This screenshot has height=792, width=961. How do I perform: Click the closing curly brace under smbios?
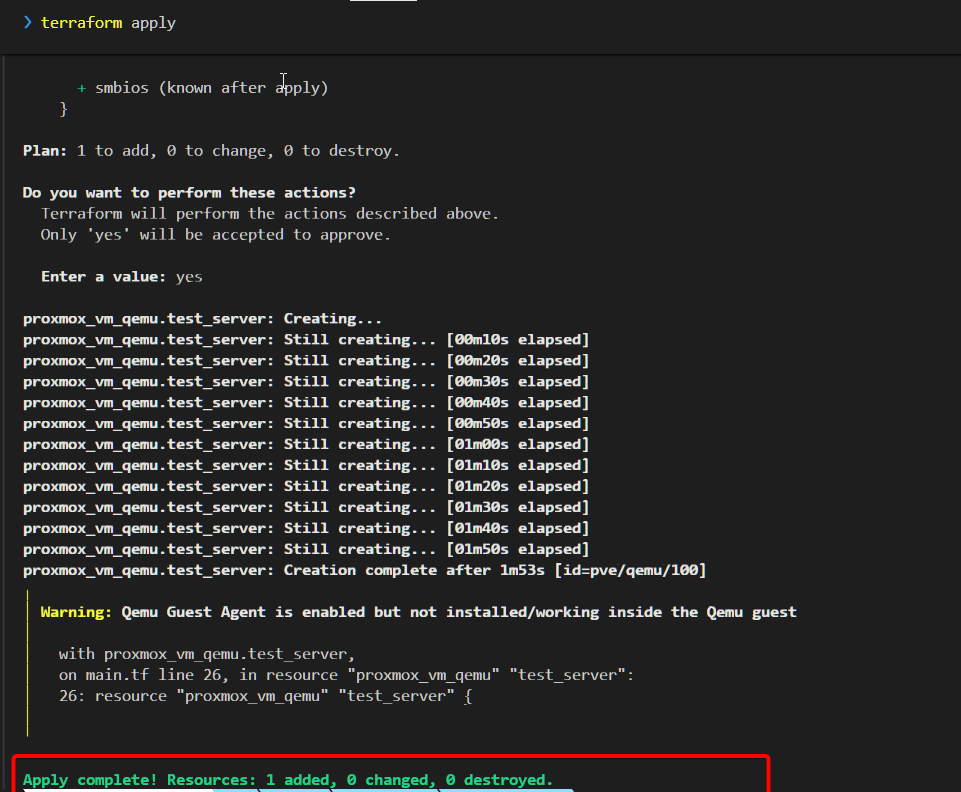pyautogui.click(x=64, y=108)
